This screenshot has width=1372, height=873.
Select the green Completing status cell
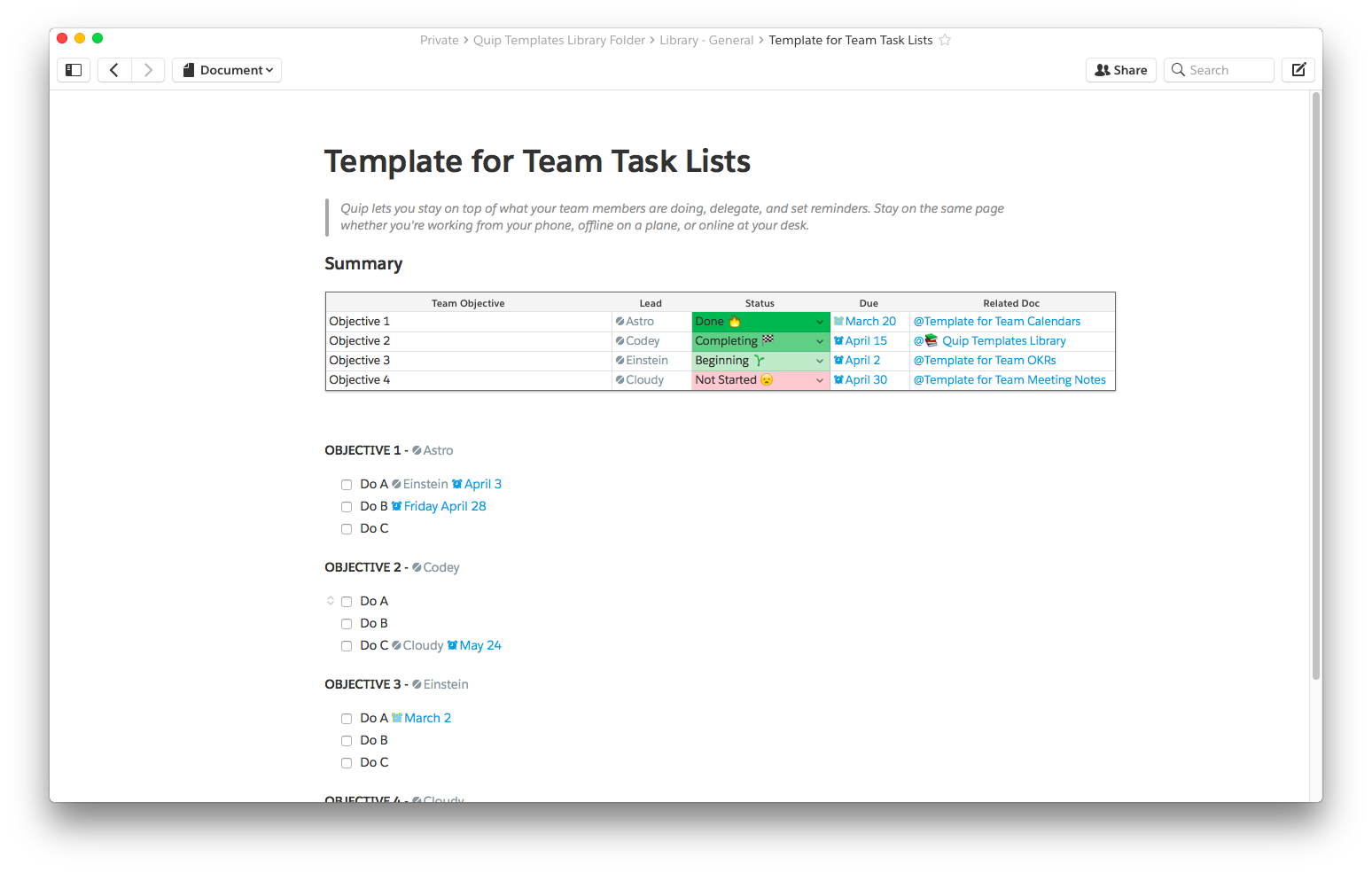coord(752,341)
